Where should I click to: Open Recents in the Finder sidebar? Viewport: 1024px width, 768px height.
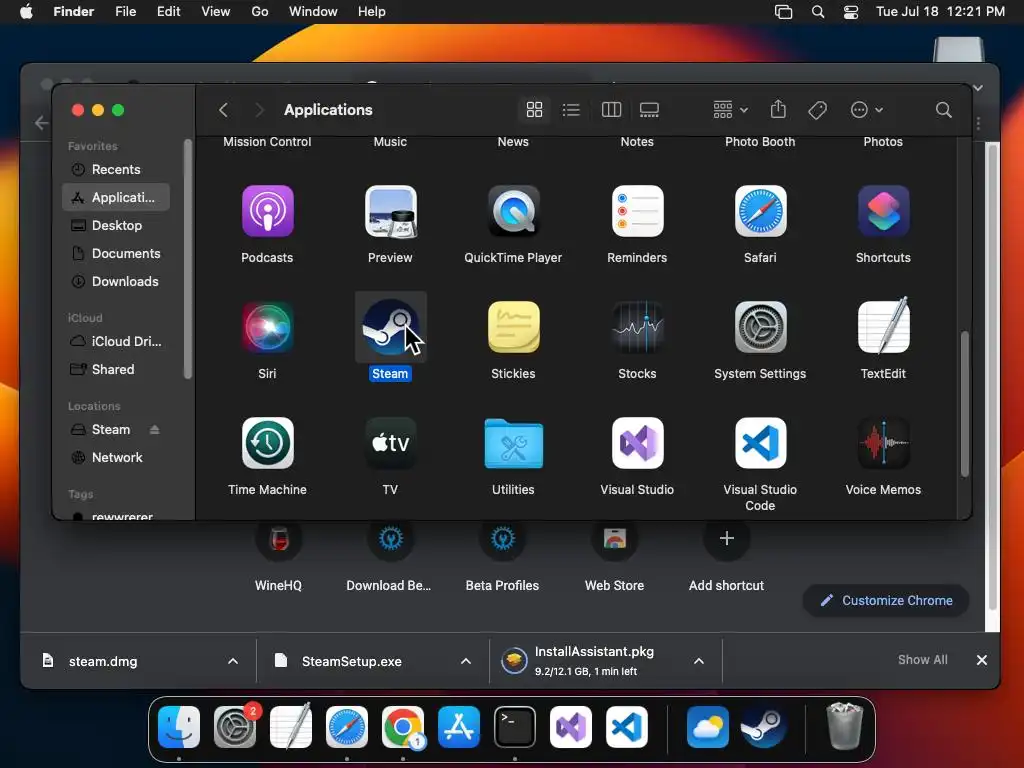[116, 169]
